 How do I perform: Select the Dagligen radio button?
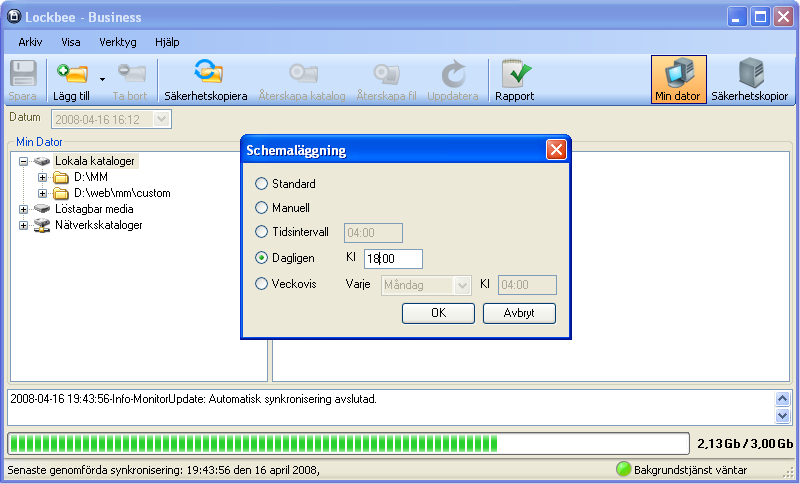pos(261,258)
